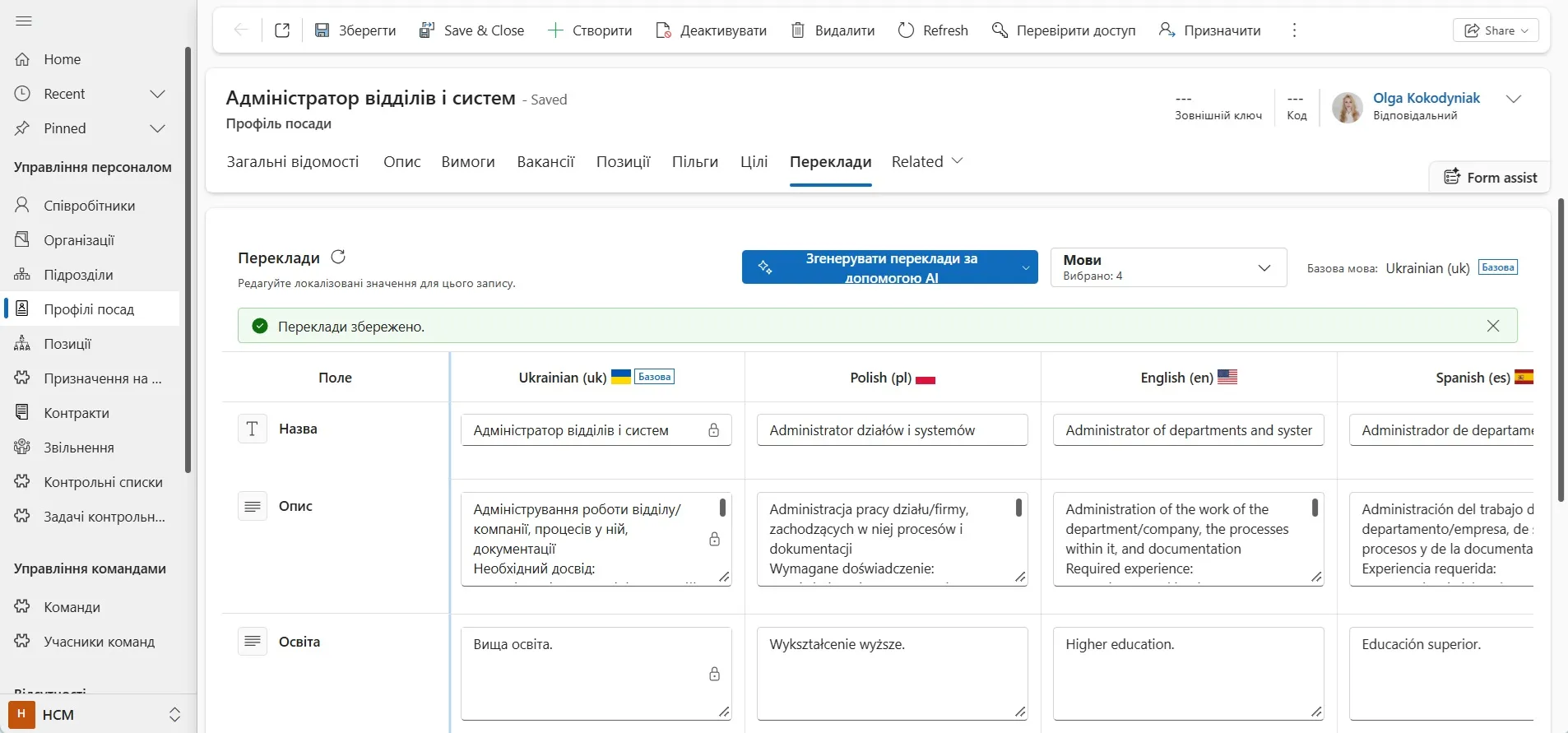Screen dimensions: 1568x733
Task: Edit the Polish Назва field
Action: [893, 430]
